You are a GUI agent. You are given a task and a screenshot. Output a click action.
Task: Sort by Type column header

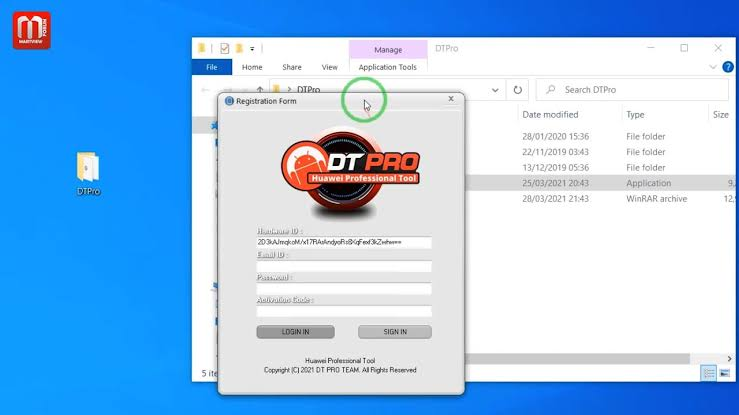635,114
